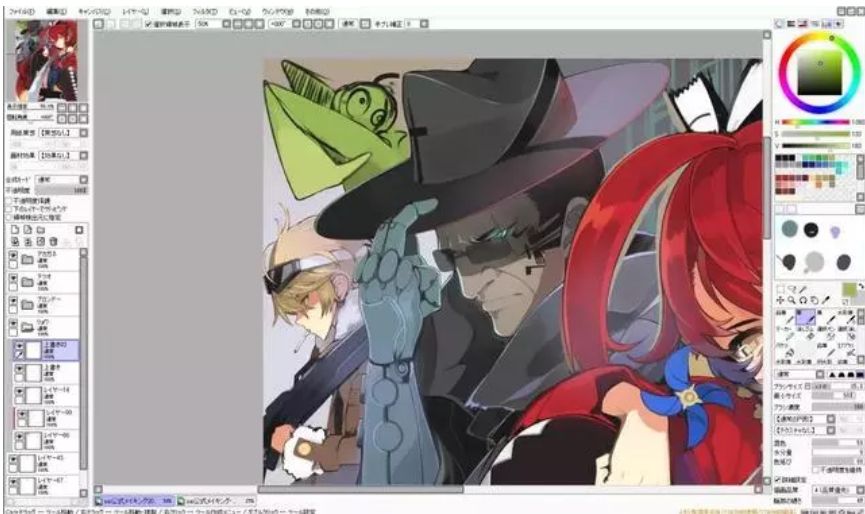865x514 pixels.
Task: Collapse the opened layer folder
Action: (x=27, y=327)
